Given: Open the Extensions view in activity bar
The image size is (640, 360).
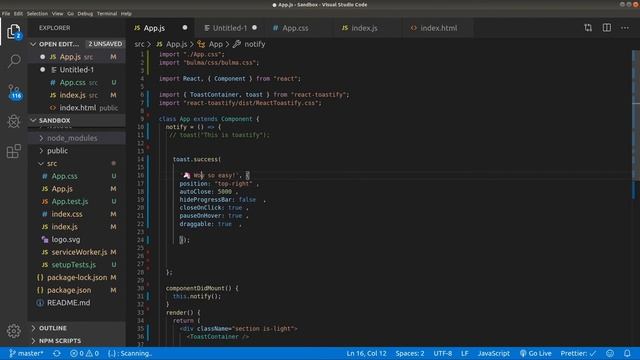Looking at the screenshot, I should click(13, 151).
